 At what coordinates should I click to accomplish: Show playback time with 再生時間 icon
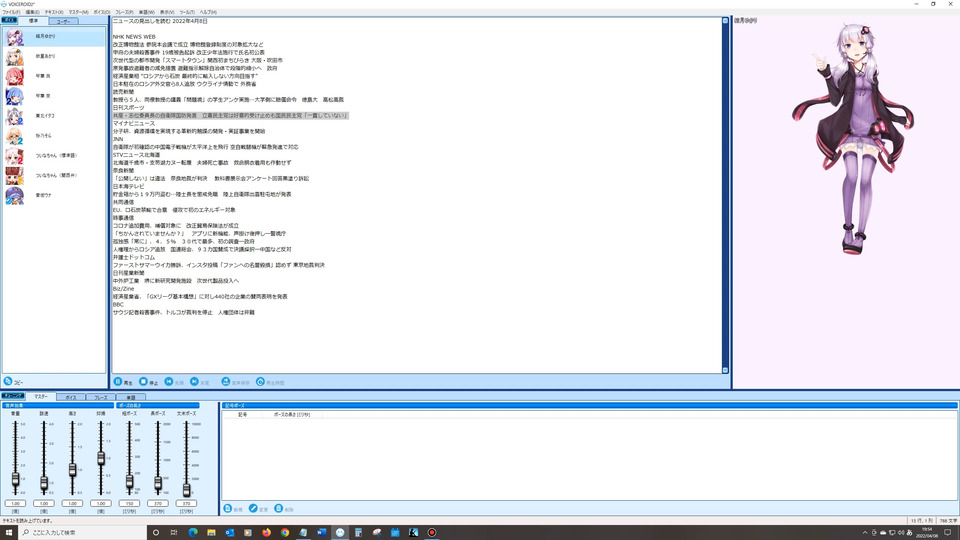(260, 381)
